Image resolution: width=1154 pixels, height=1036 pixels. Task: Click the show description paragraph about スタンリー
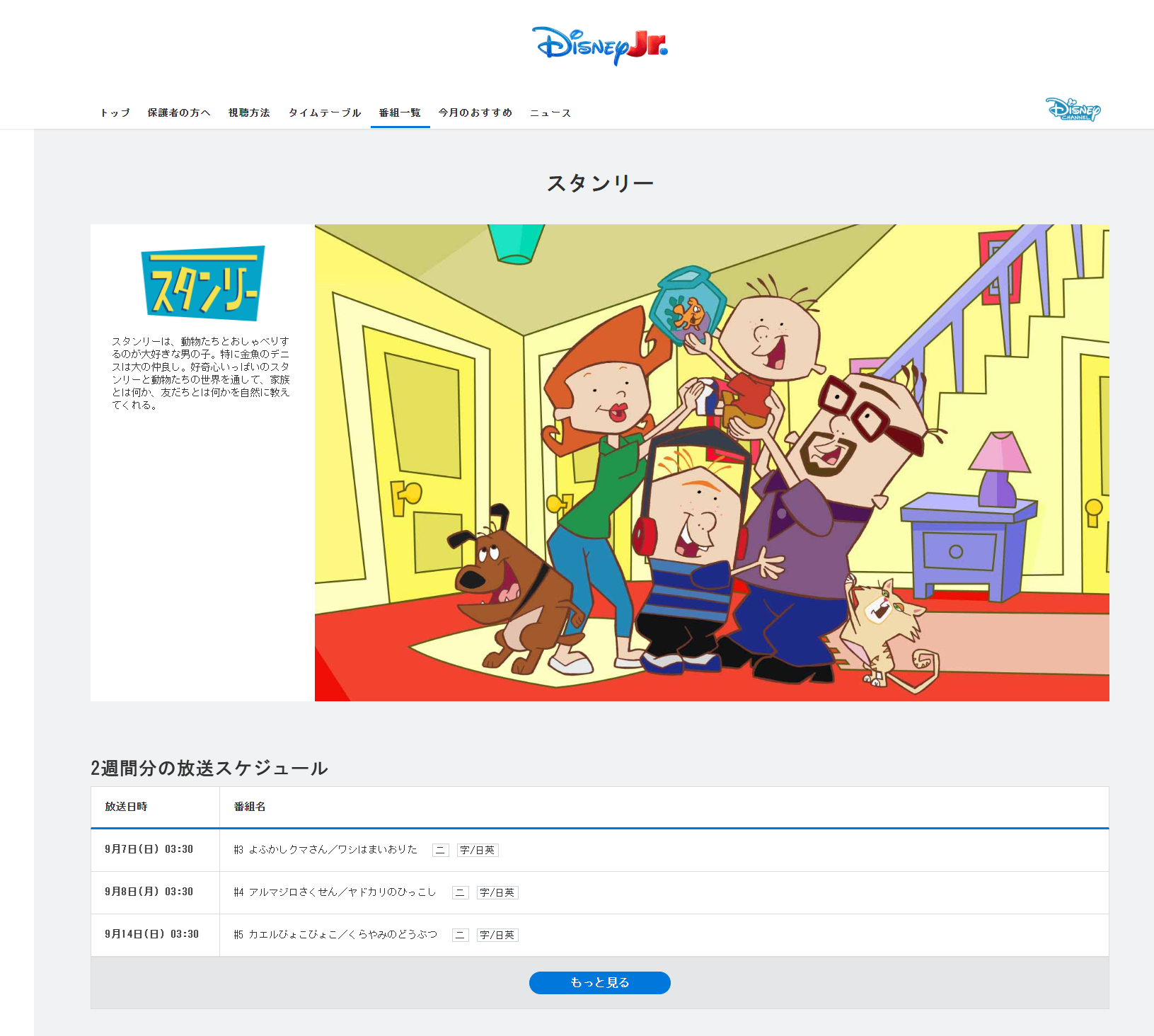click(201, 373)
